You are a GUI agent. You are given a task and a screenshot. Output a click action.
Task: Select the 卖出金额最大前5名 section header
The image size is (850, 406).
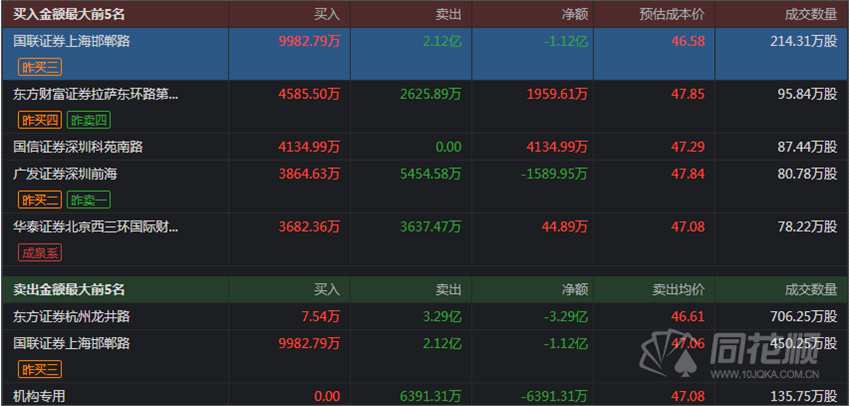click(69, 289)
